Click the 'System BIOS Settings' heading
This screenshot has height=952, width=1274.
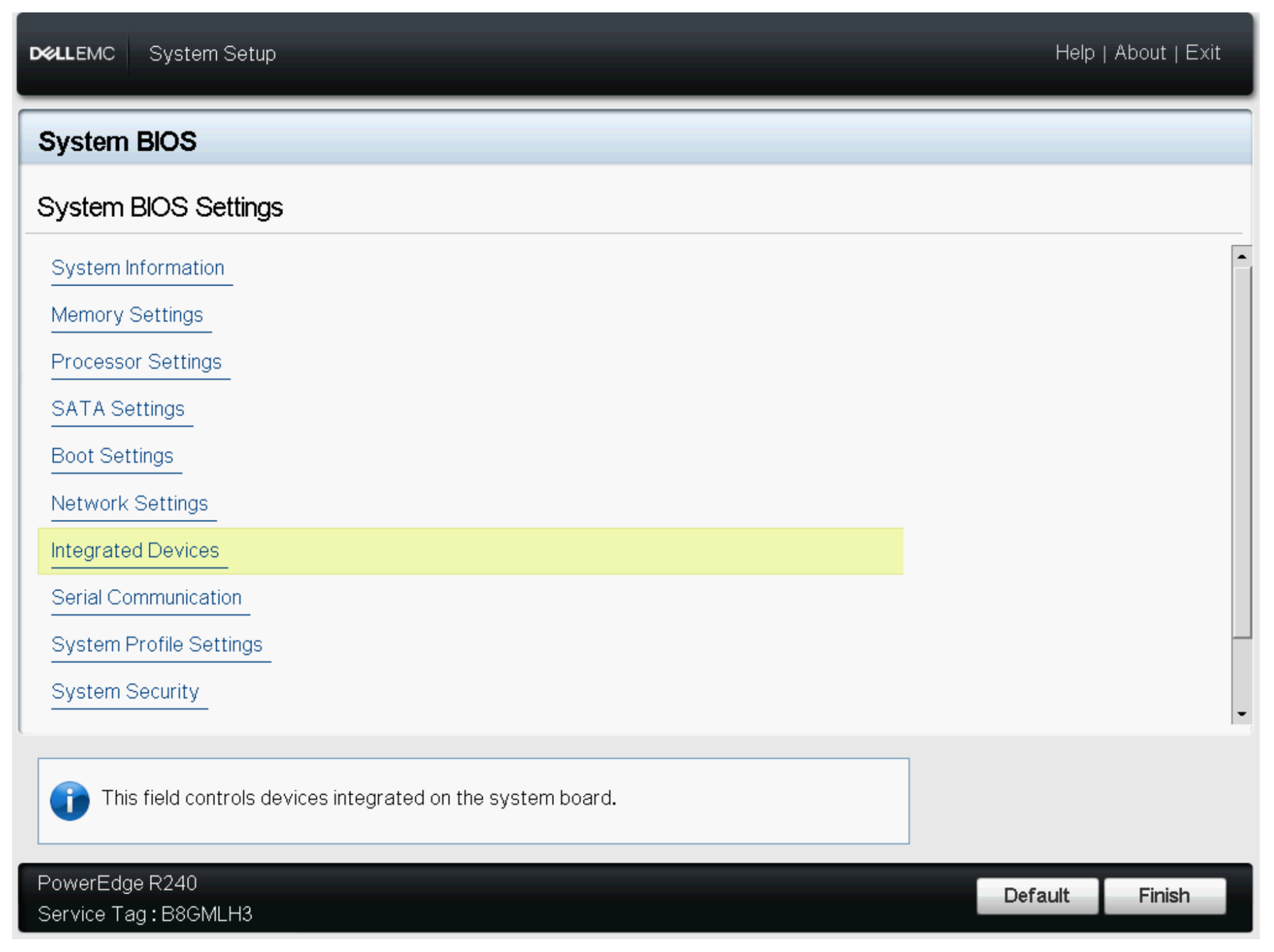tap(160, 207)
